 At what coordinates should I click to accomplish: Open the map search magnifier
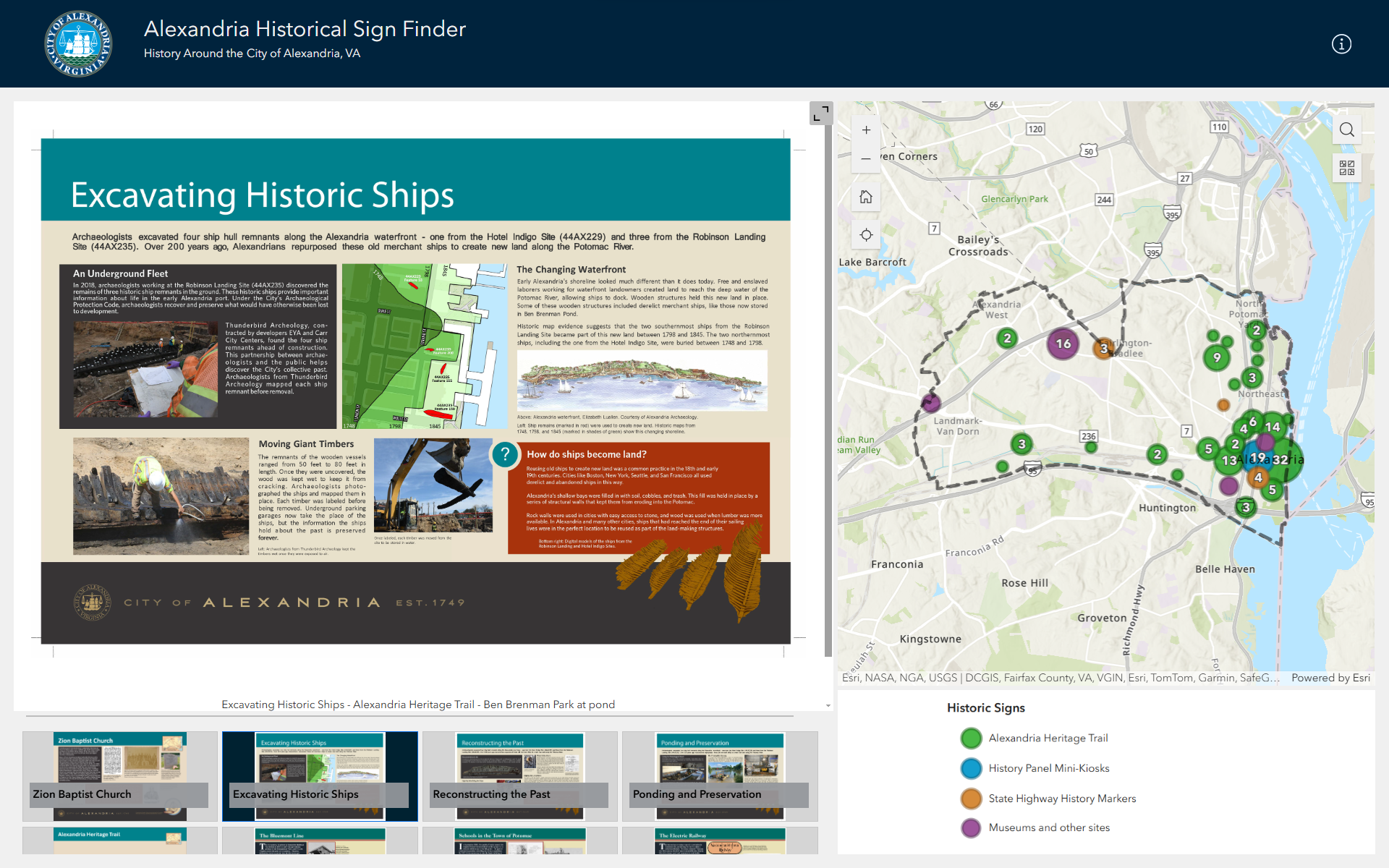coord(1346,129)
